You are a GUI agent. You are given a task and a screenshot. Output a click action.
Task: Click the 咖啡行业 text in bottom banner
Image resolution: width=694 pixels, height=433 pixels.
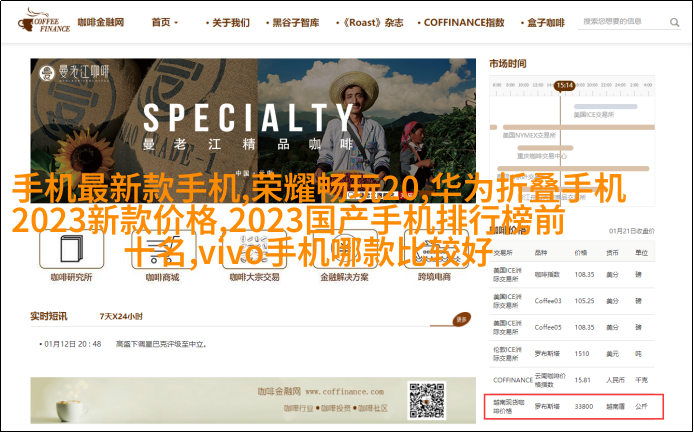click(299, 408)
